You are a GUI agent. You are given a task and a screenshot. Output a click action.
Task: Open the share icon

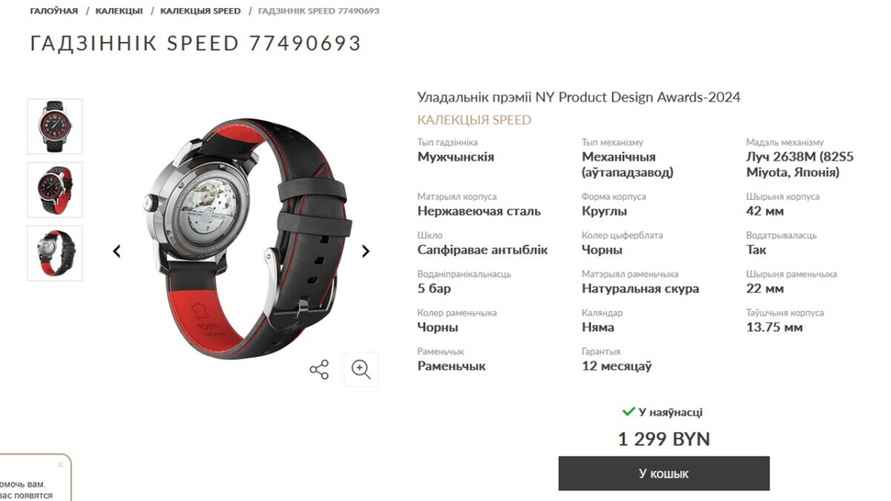pyautogui.click(x=319, y=369)
